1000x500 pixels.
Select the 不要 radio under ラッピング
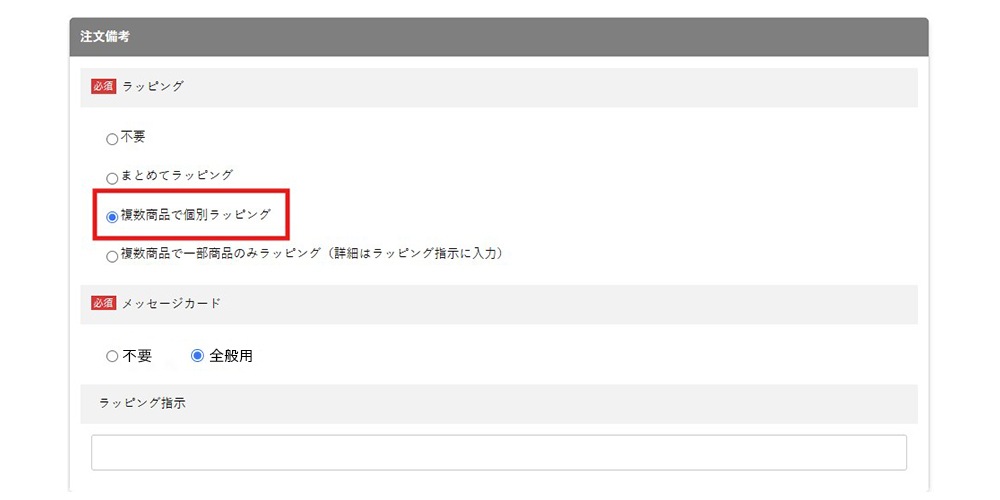click(112, 139)
